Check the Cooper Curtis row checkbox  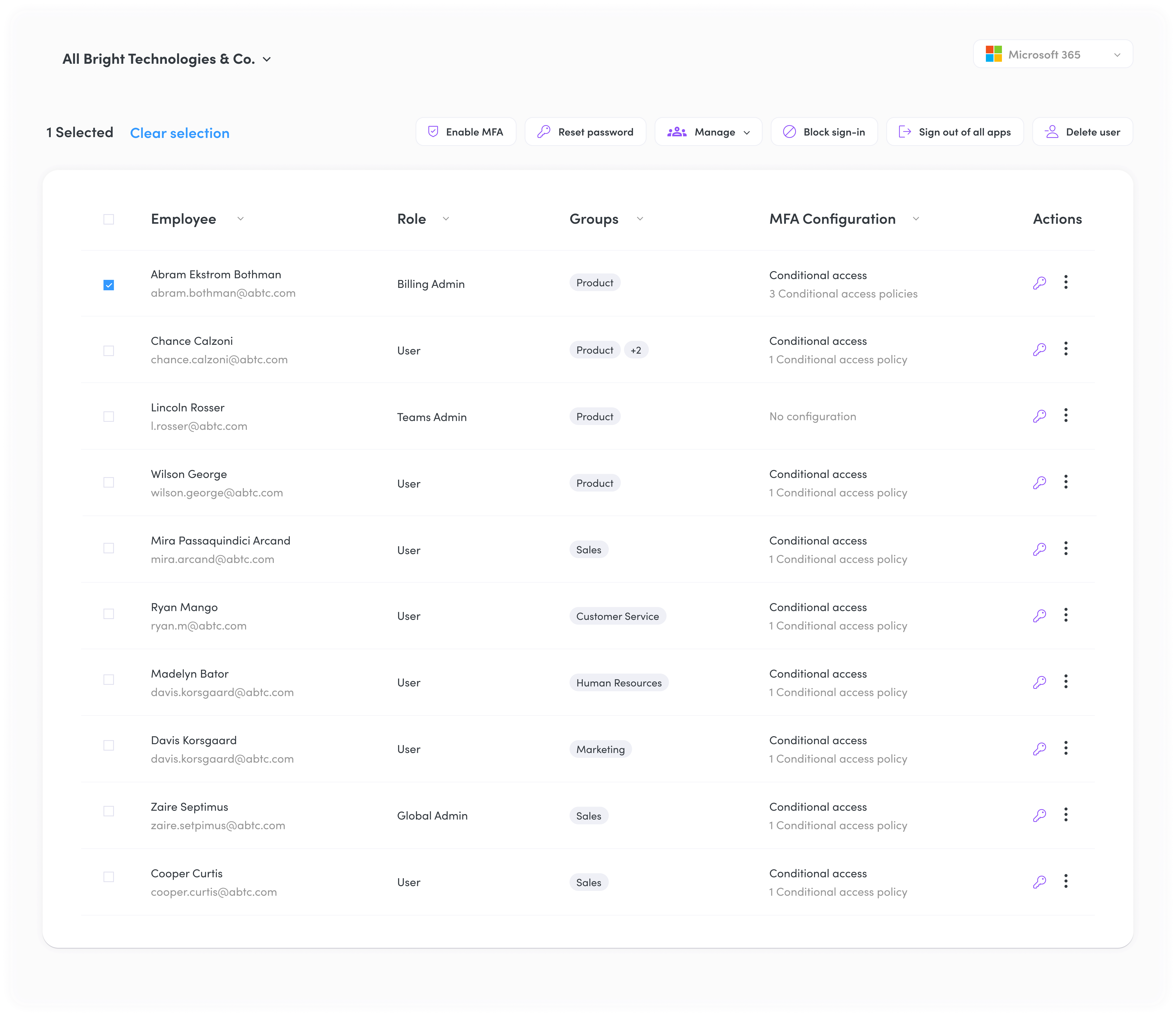[109, 877]
